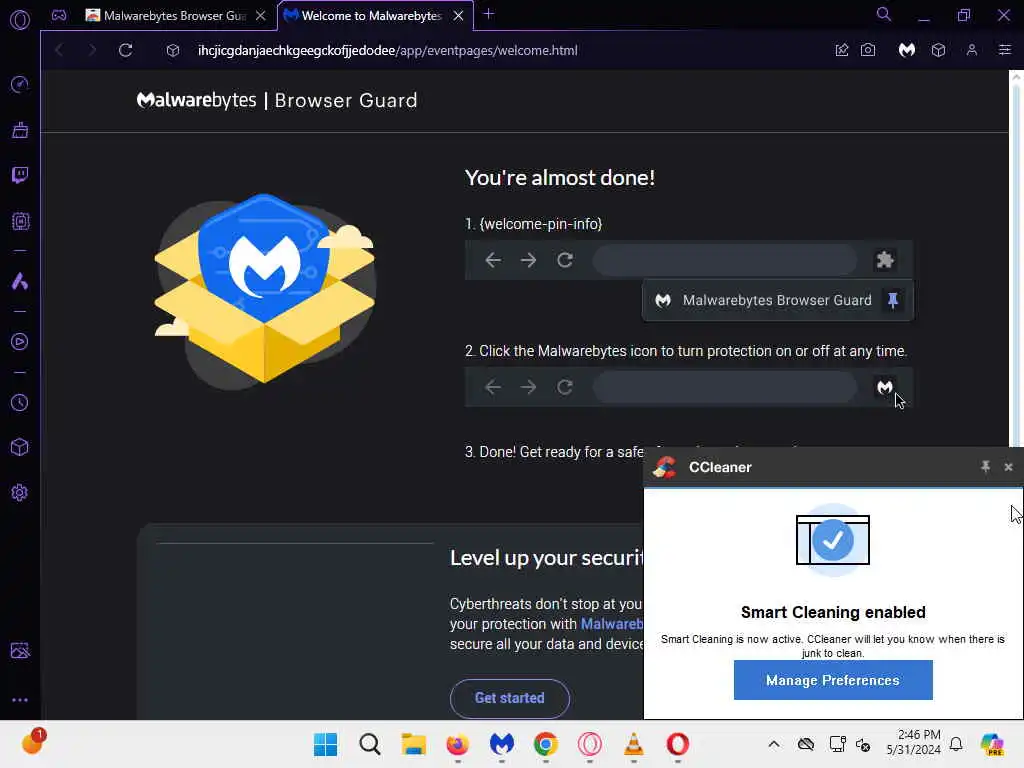Reload the current page
The width and height of the screenshot is (1024, 768).
point(125,50)
